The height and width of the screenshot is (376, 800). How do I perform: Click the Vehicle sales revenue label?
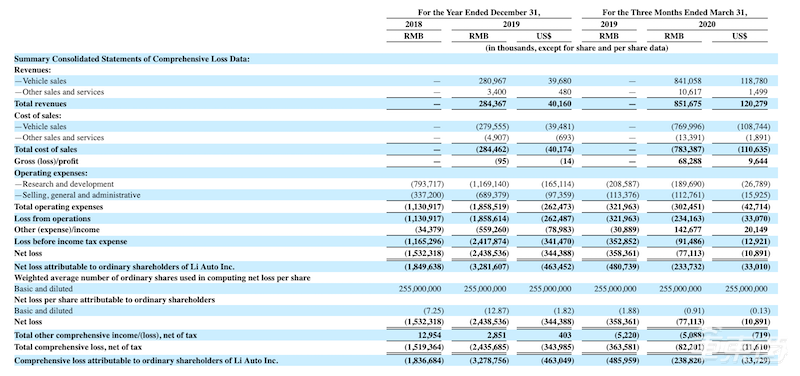pos(40,81)
